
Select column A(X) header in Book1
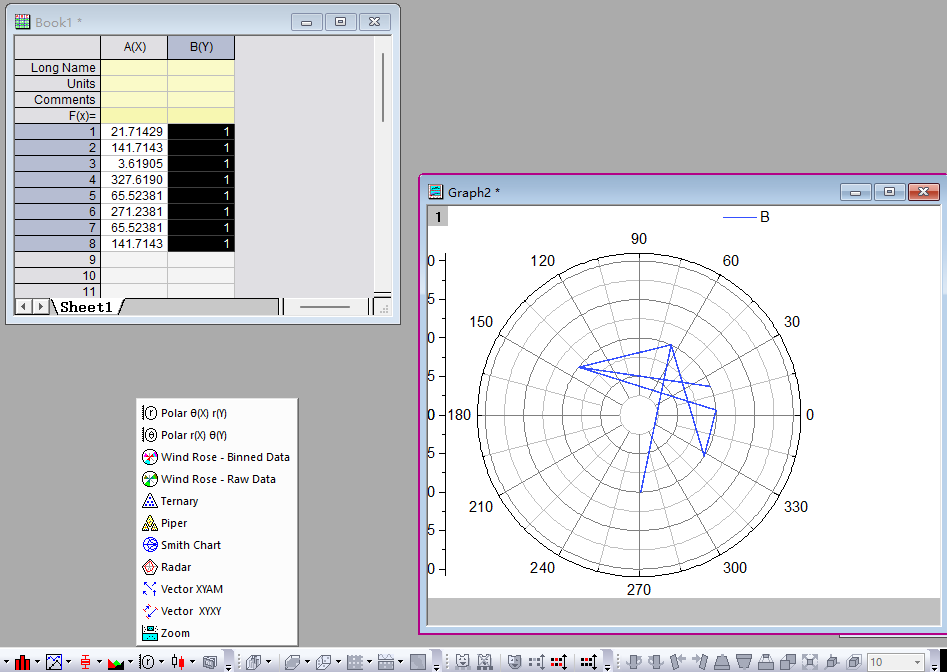[x=134, y=47]
